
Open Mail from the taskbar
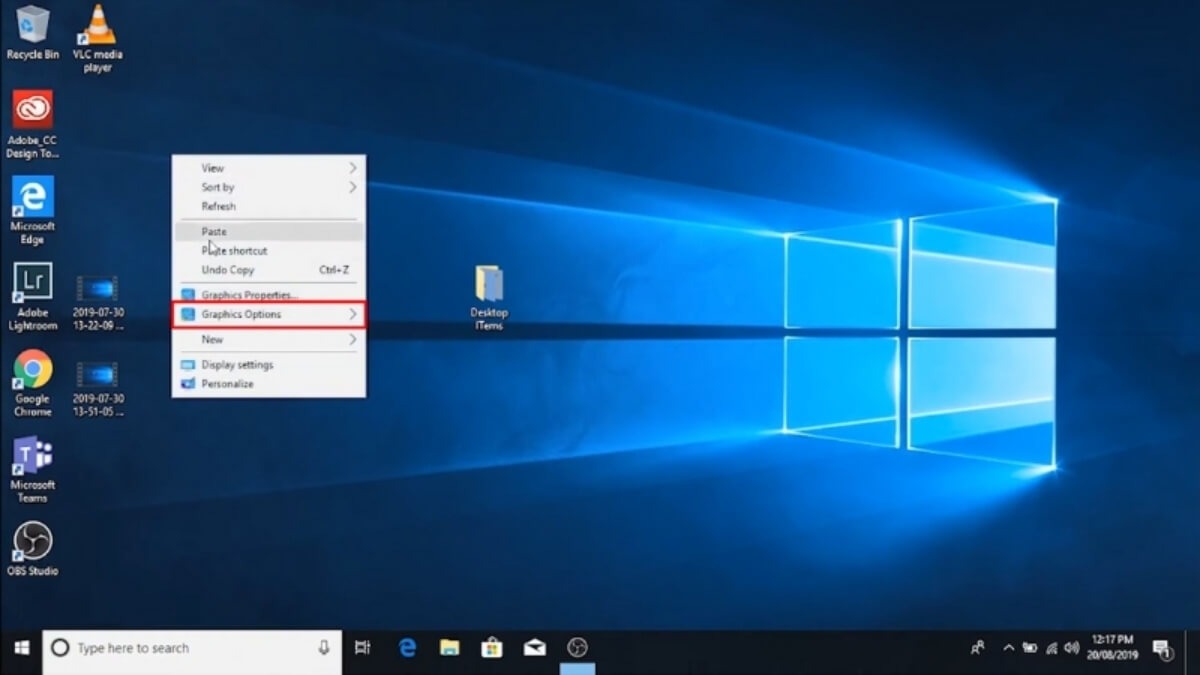(x=535, y=648)
